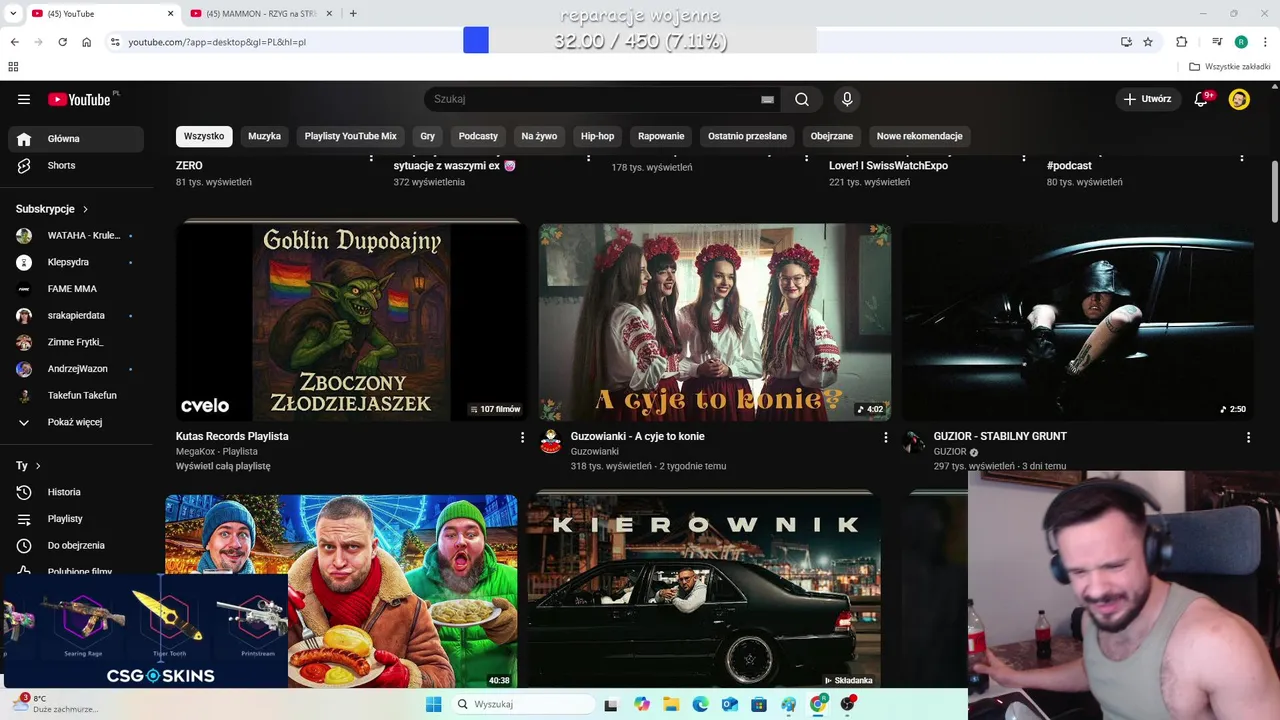Open the YouTube account avatar menu

coord(1239,99)
